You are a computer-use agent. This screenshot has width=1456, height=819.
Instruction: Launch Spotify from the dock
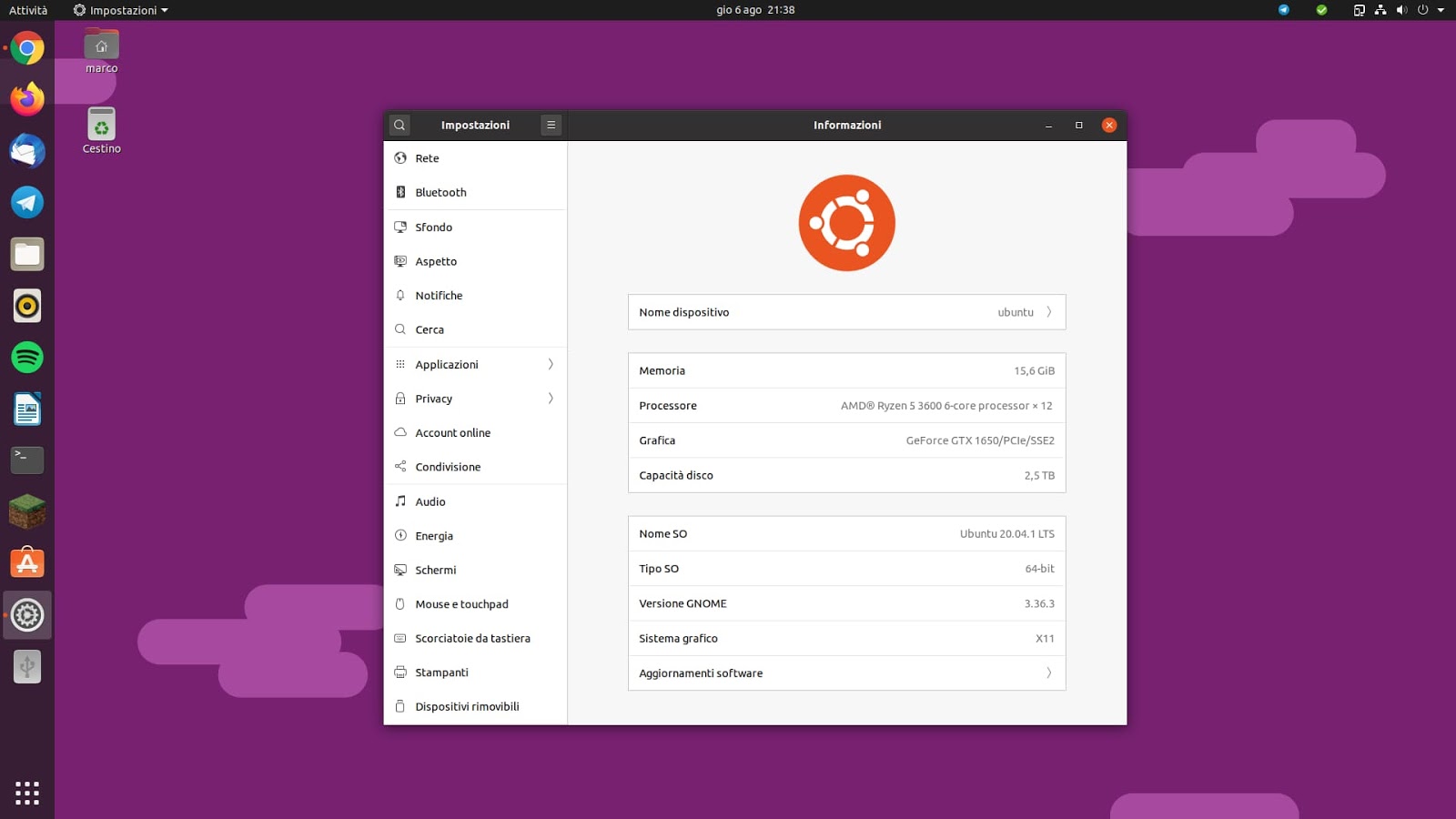(26, 358)
